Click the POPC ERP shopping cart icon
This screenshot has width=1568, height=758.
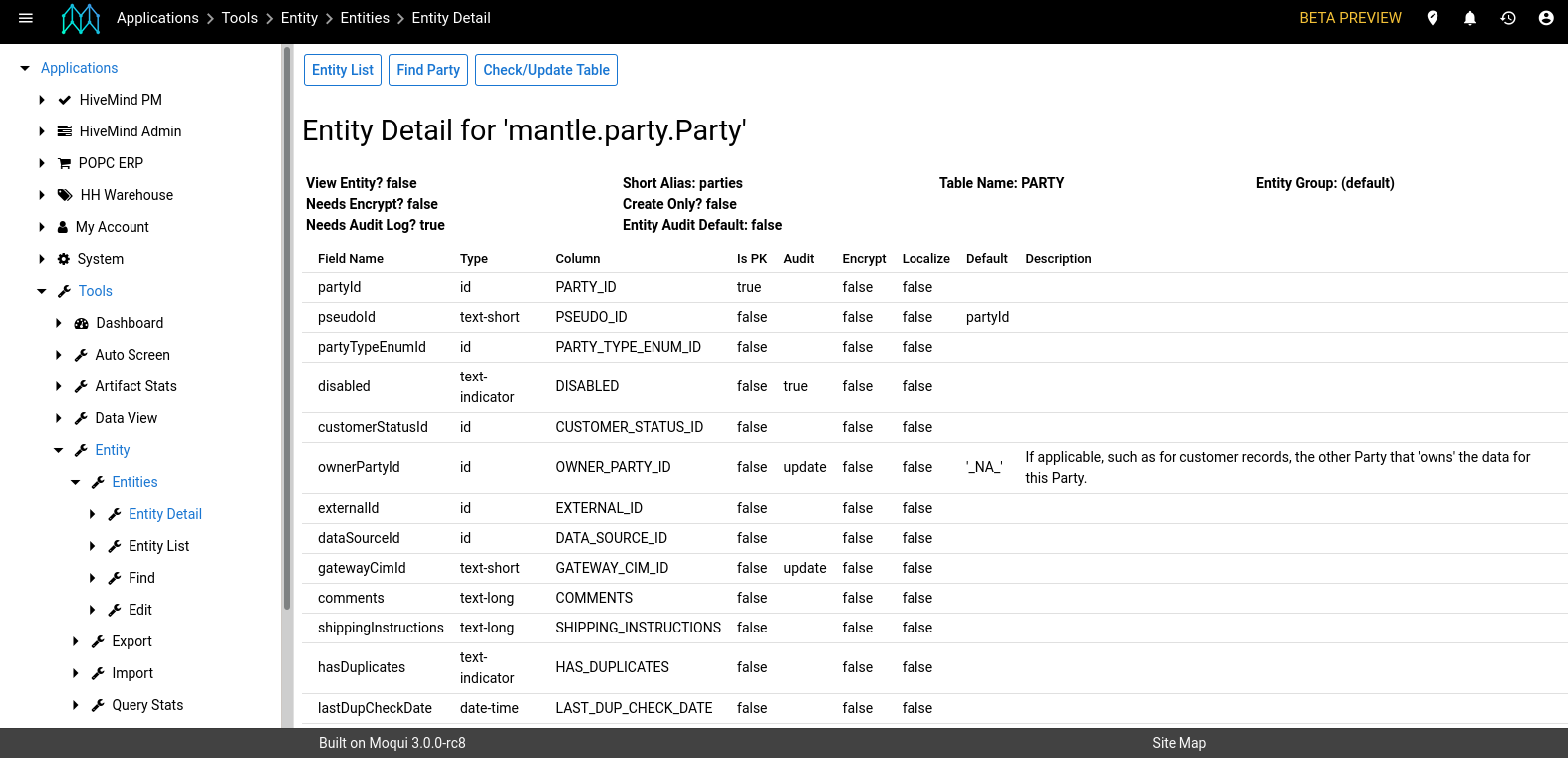point(65,163)
